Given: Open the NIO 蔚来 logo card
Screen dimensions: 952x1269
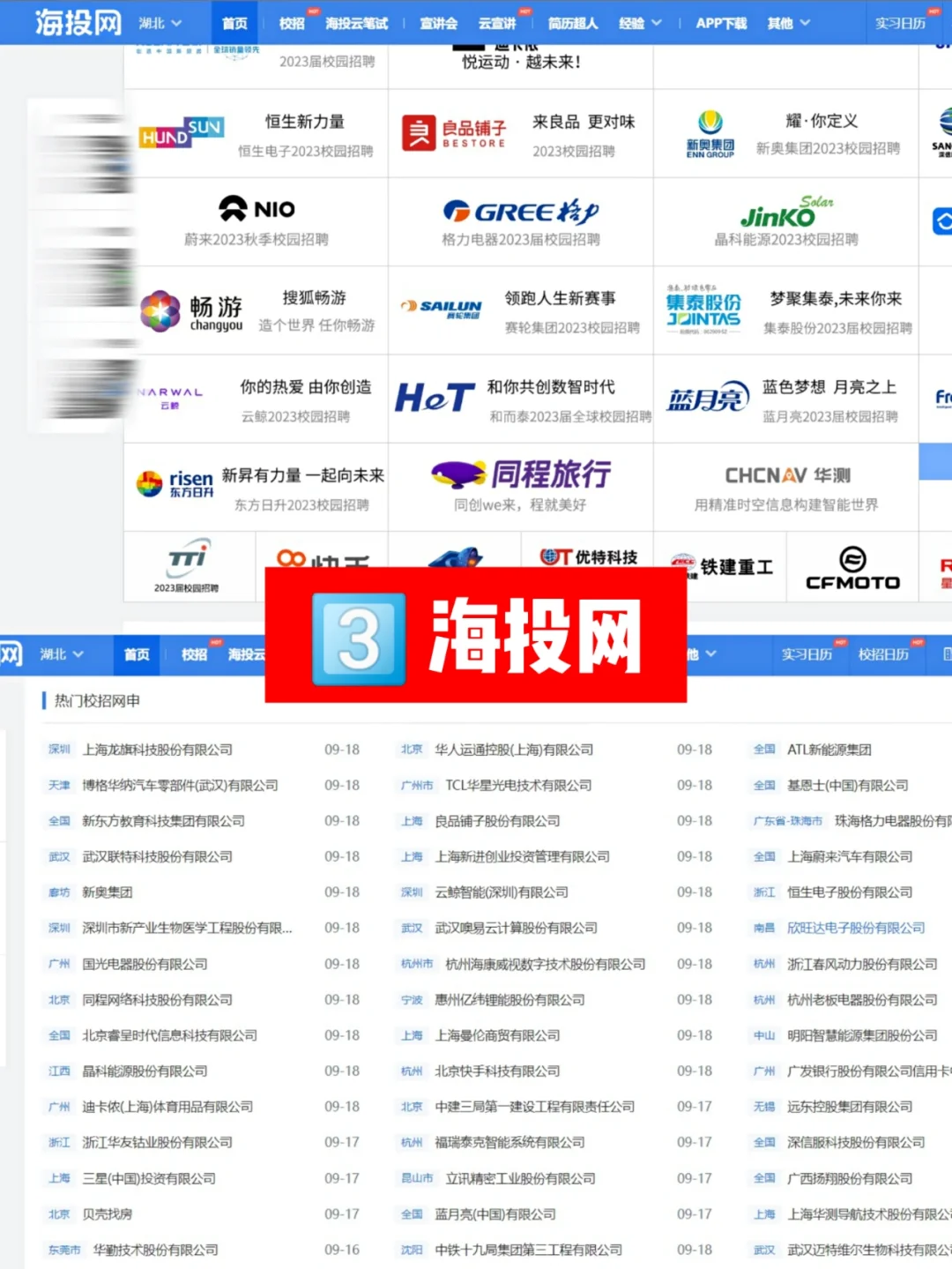Looking at the screenshot, I should [x=257, y=209].
